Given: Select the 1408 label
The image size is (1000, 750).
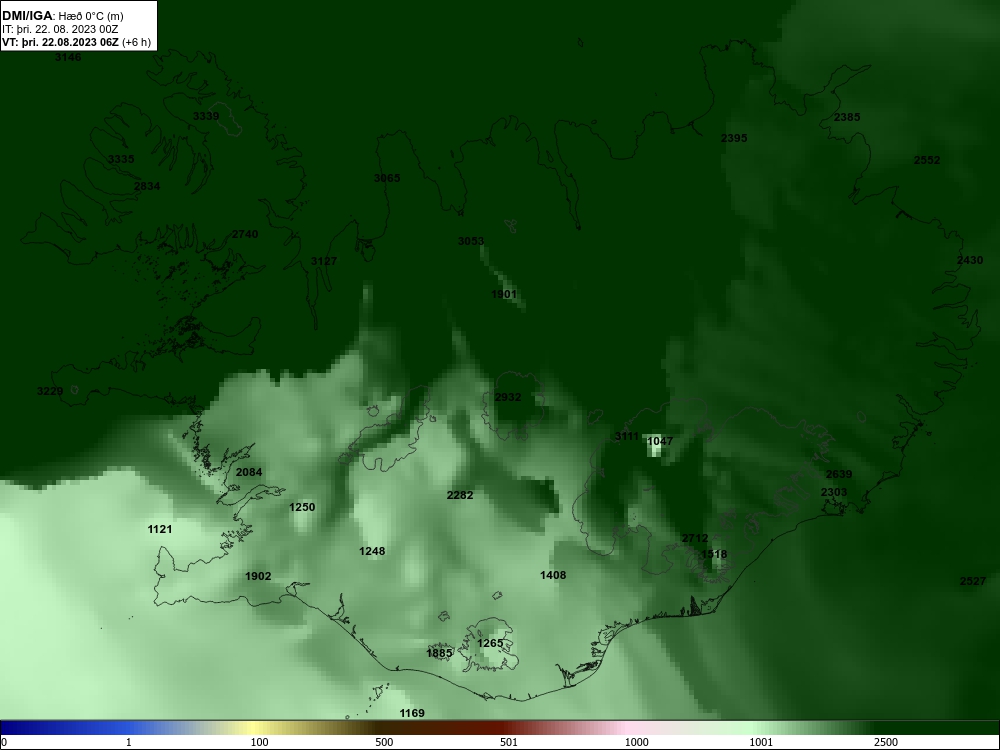Looking at the screenshot, I should tap(553, 575).
